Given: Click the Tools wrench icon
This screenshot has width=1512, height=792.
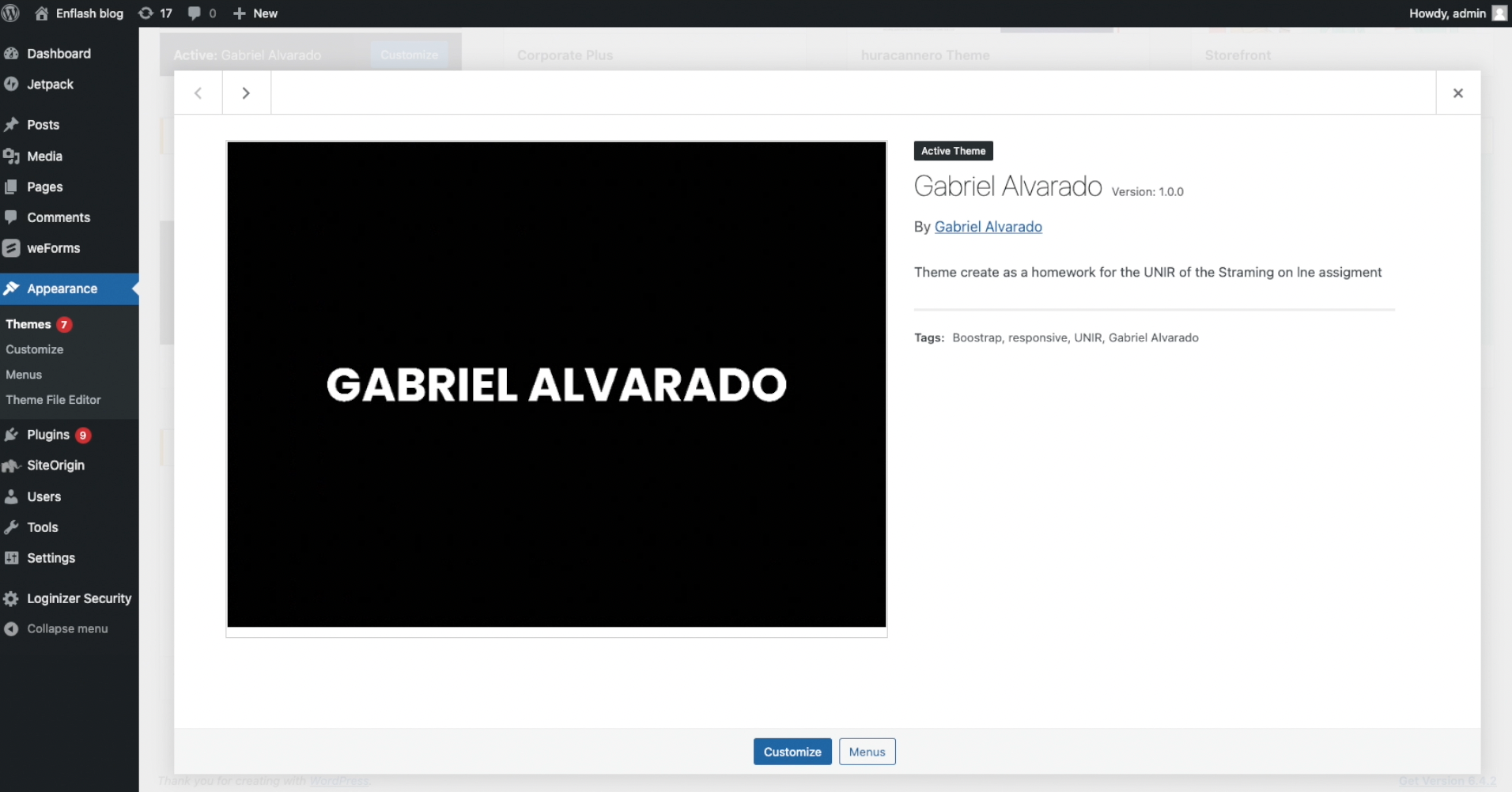Looking at the screenshot, I should [11, 527].
